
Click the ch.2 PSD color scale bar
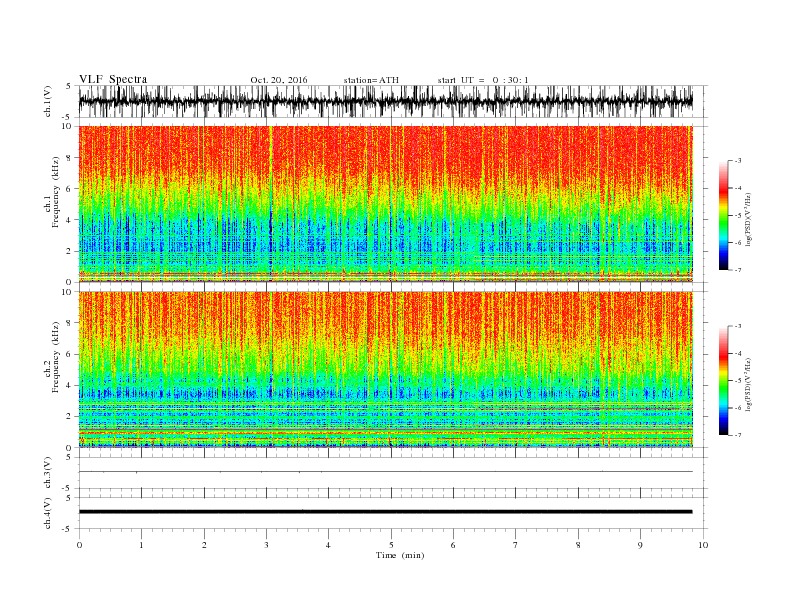coord(723,381)
